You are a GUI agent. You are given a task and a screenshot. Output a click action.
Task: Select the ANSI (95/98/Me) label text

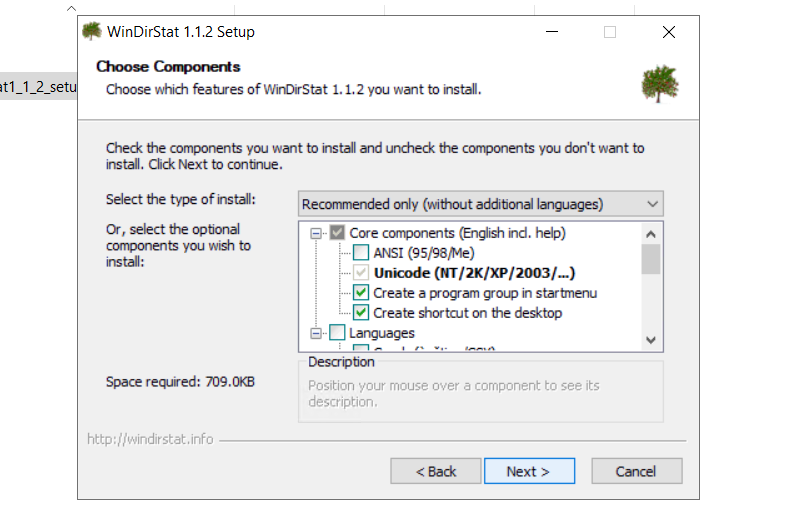click(x=424, y=253)
